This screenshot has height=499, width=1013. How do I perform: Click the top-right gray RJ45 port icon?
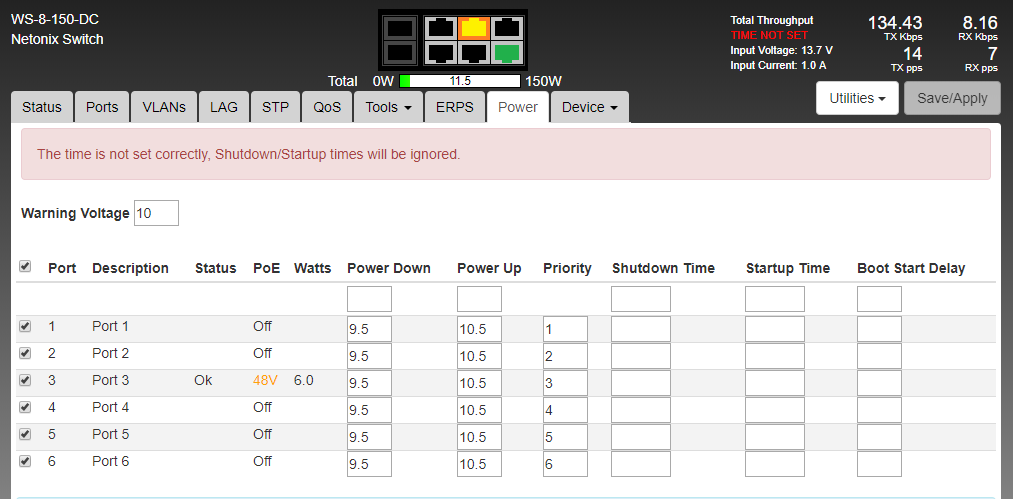[x=508, y=28]
